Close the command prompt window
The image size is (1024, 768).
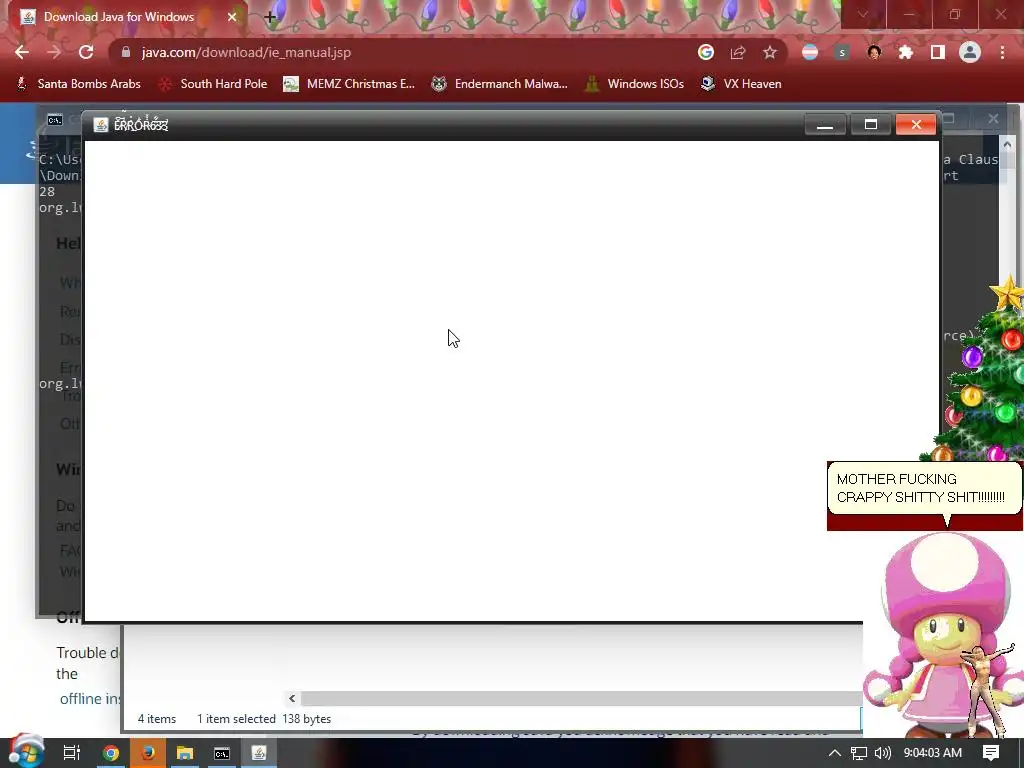[993, 118]
